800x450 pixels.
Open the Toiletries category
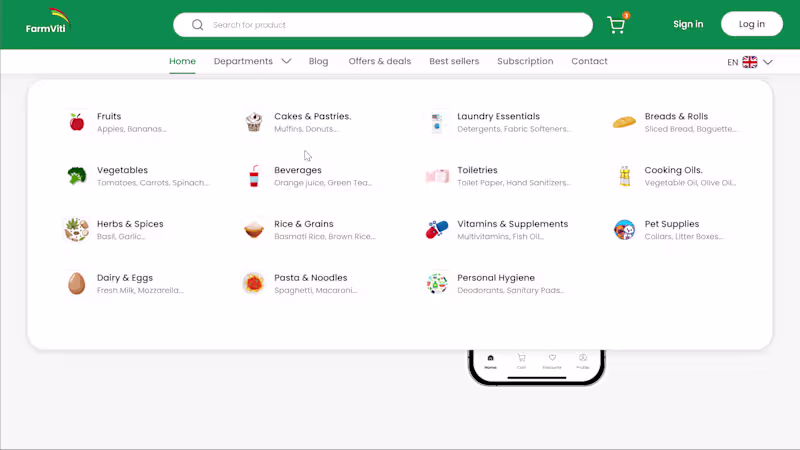tap(477, 170)
